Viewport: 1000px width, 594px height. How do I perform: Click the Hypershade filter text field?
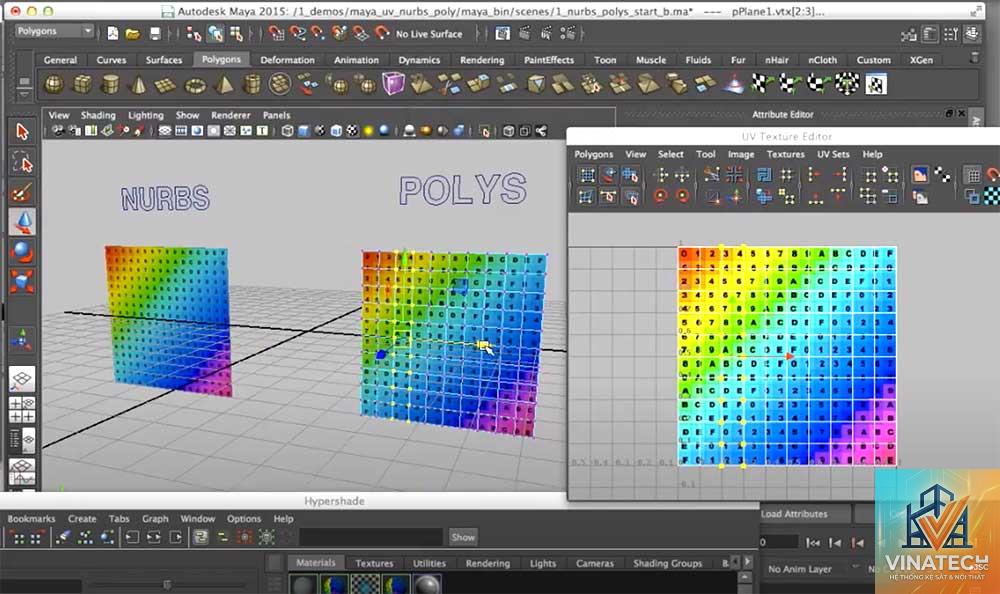(371, 537)
